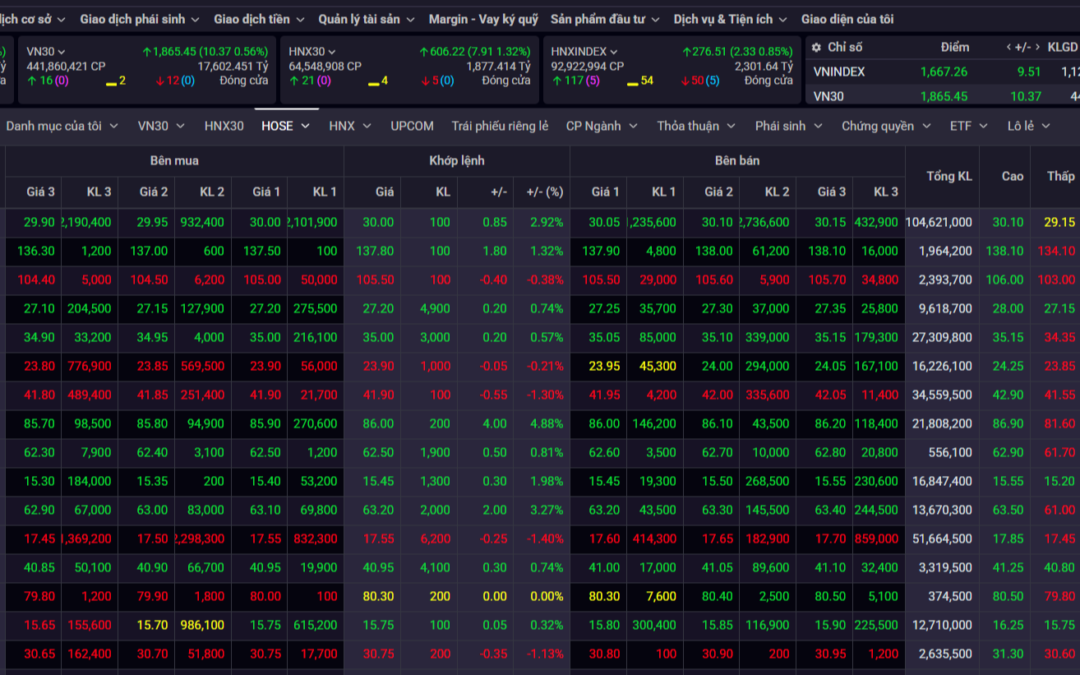This screenshot has height=675, width=1080.
Task: Open the Quản lý tài sản menu
Action: pyautogui.click(x=366, y=19)
